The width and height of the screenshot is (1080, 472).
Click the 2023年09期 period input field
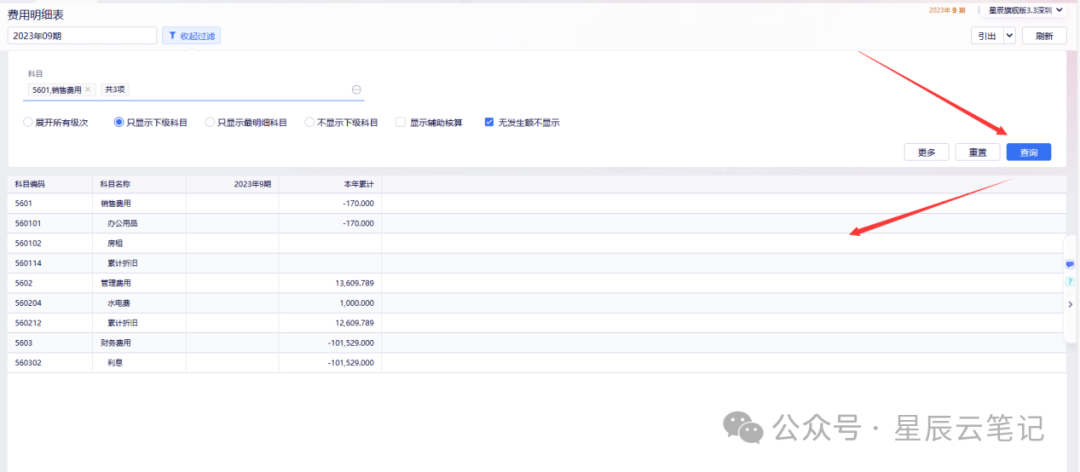point(82,36)
